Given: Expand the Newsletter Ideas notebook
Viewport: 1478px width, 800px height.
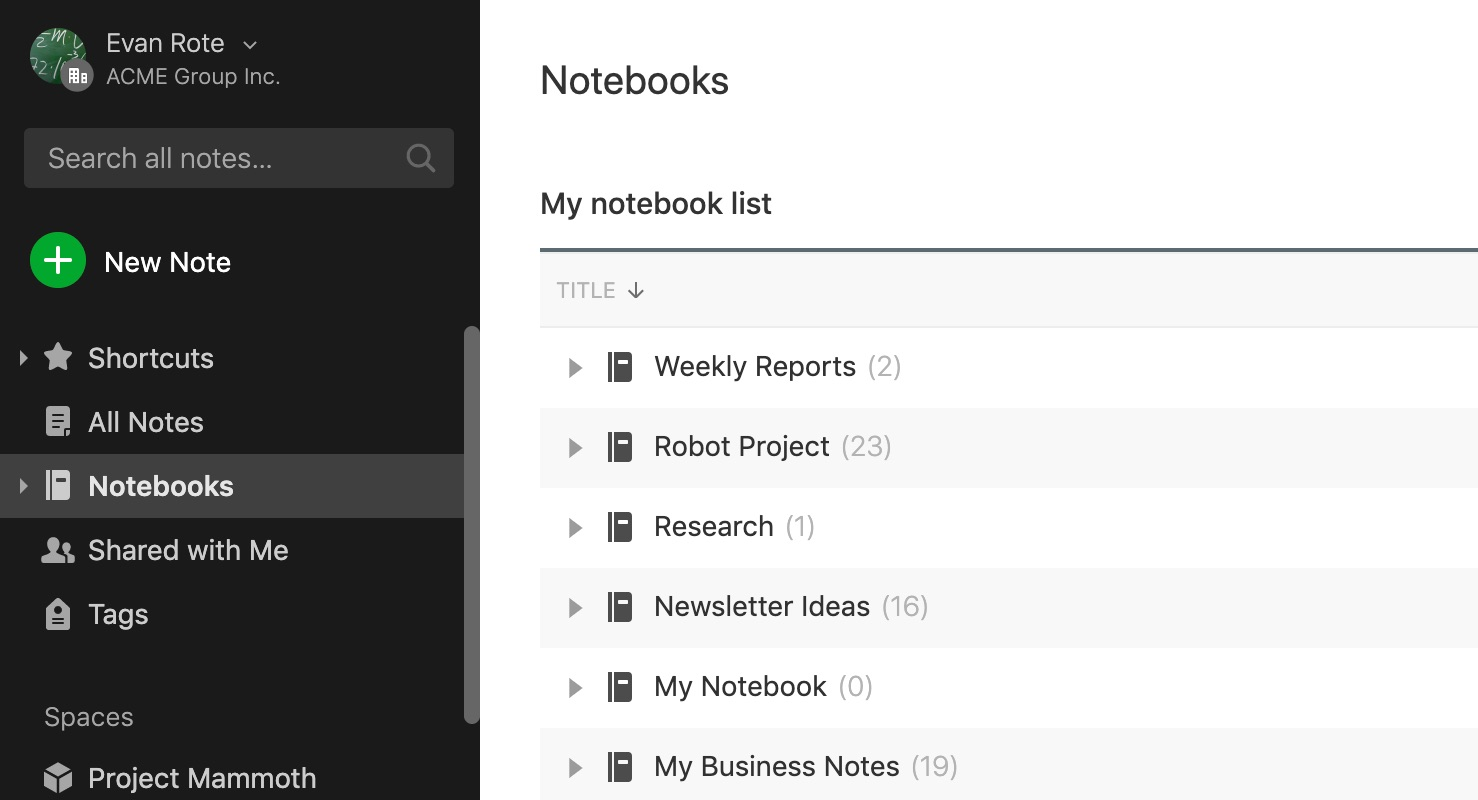Looking at the screenshot, I should tap(575, 607).
